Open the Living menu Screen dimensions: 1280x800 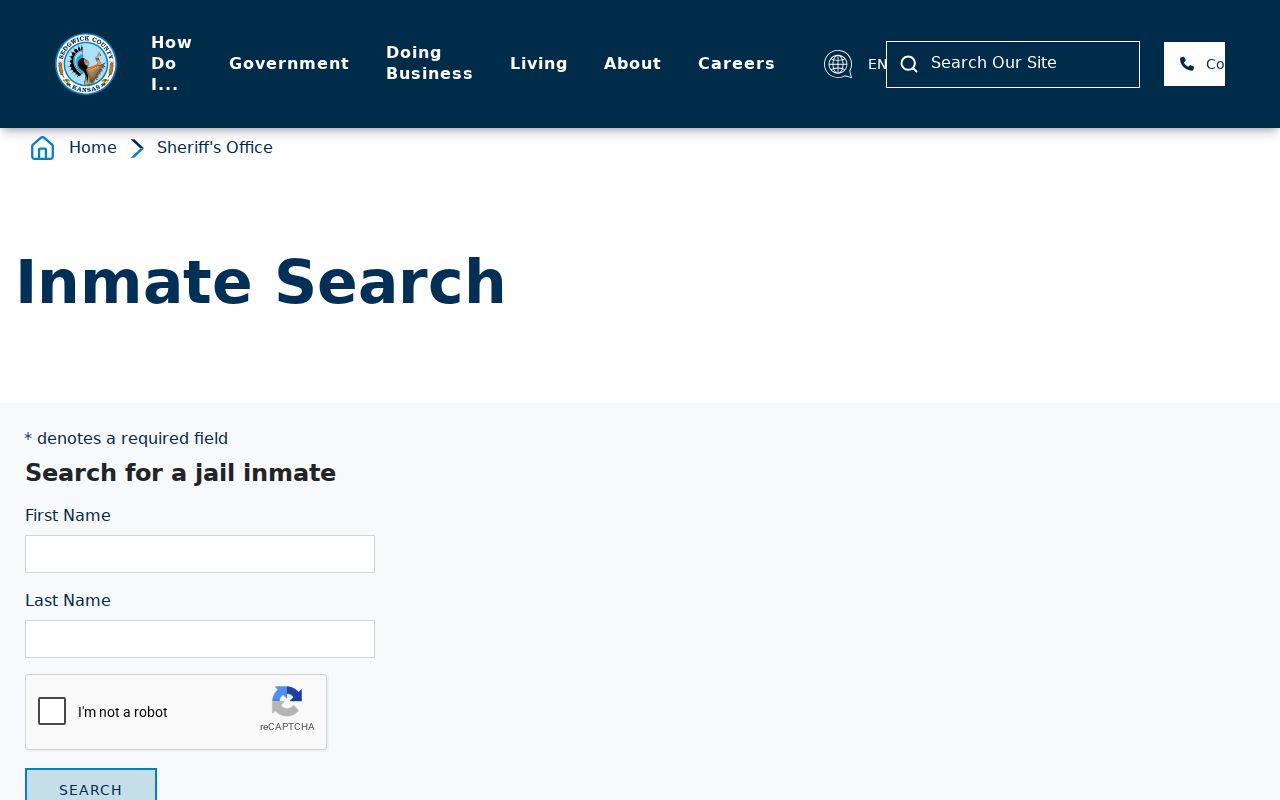click(x=538, y=63)
